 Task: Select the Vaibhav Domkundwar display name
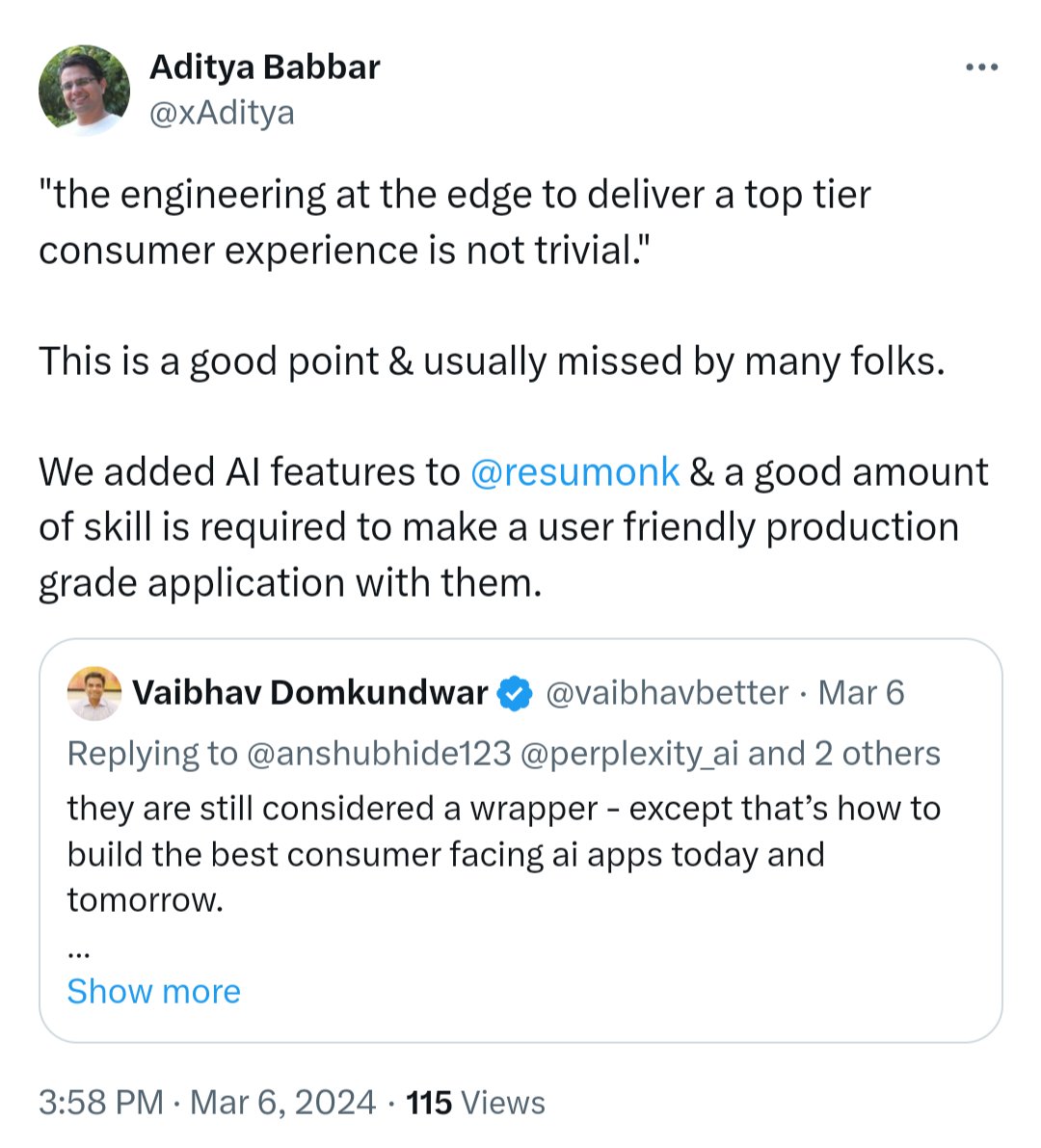point(309,692)
